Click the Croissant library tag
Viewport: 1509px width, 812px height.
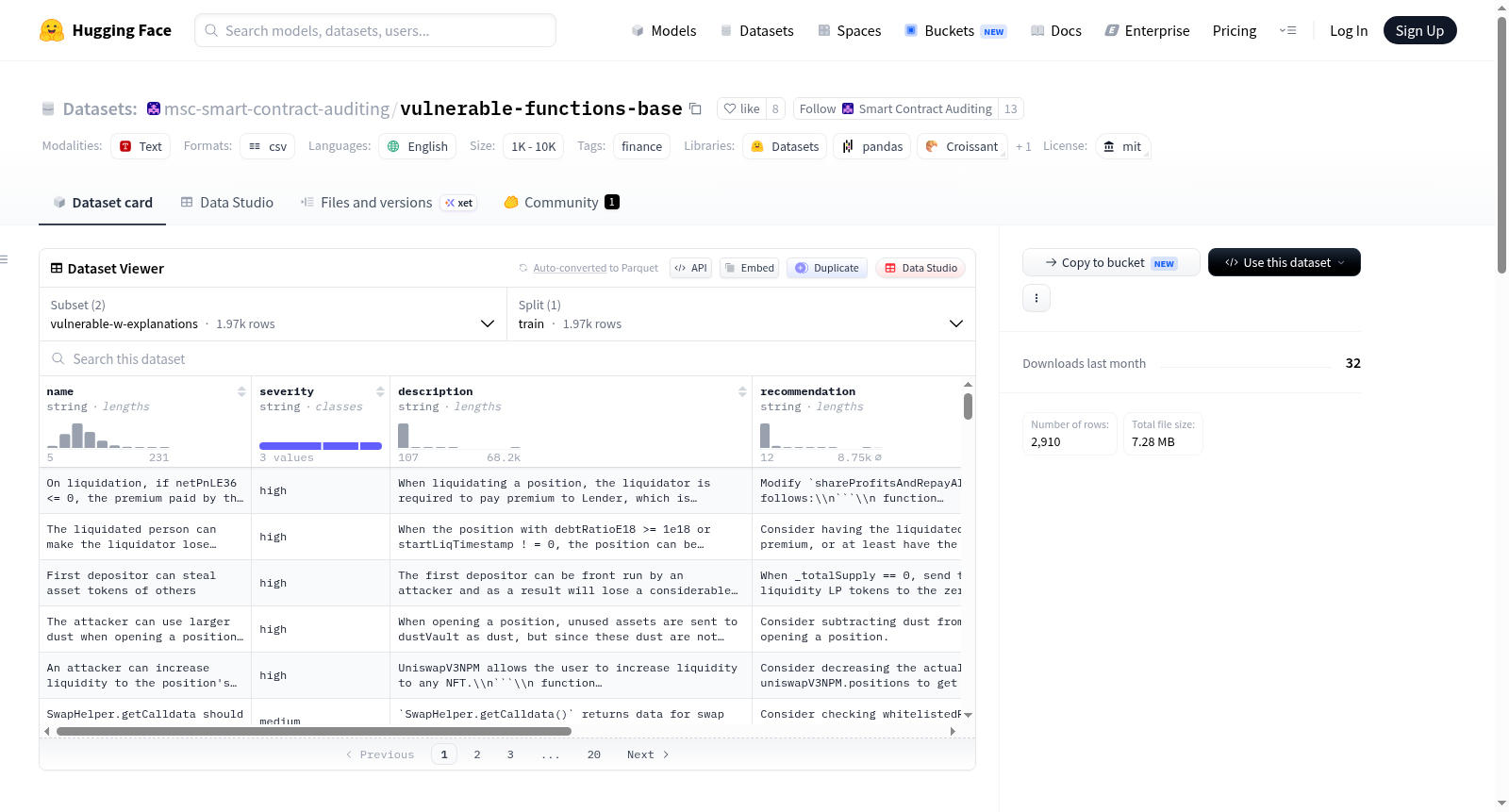point(962,146)
